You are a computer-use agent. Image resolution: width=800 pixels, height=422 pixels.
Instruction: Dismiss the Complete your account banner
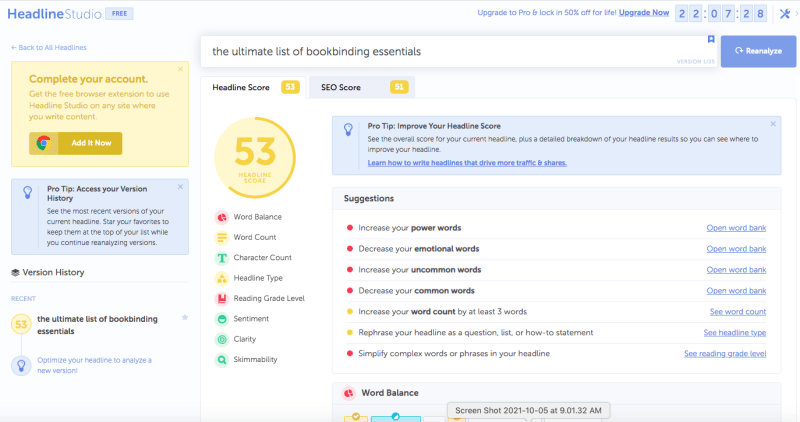click(x=180, y=69)
